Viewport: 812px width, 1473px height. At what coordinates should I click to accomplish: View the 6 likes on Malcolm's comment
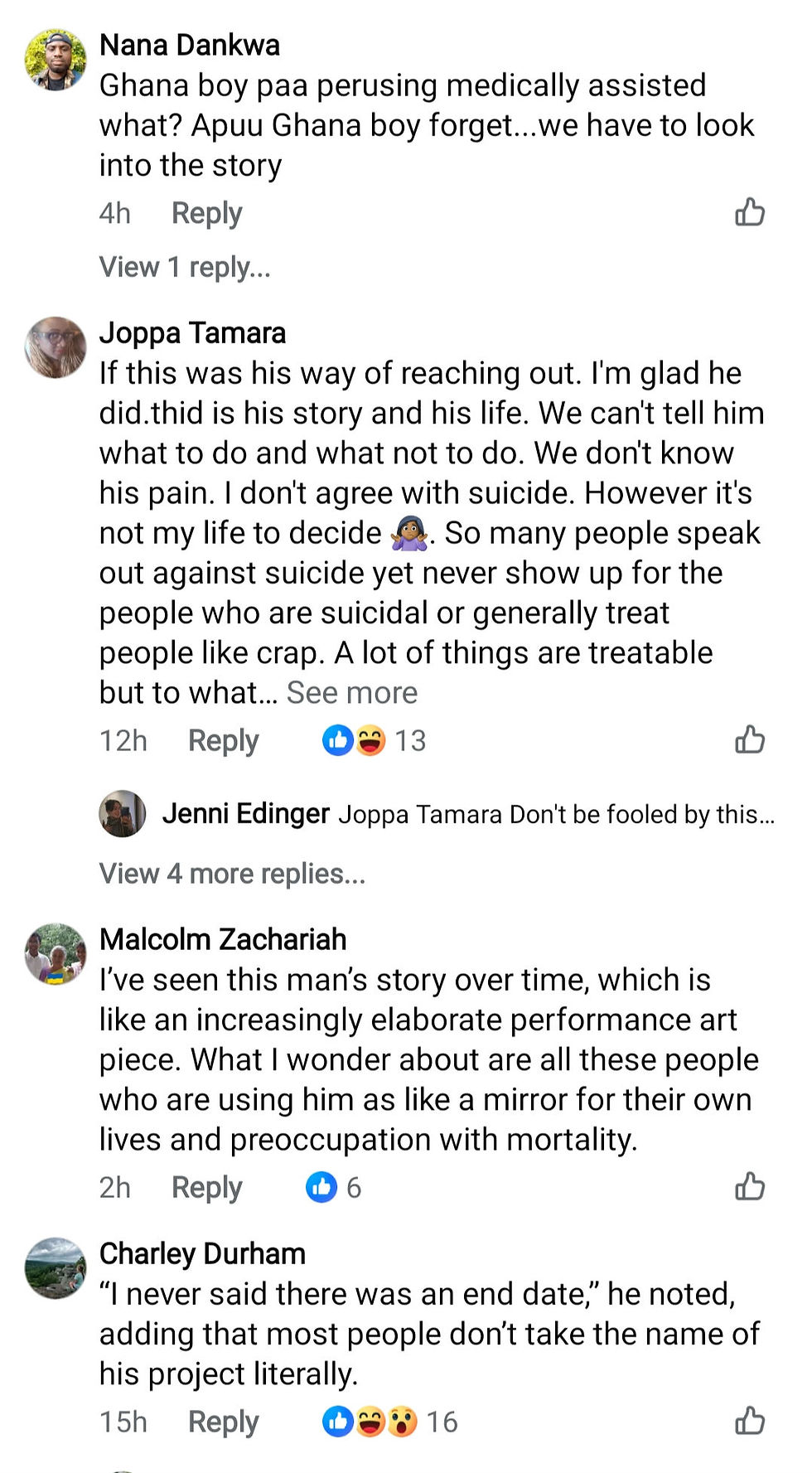pyautogui.click(x=333, y=1187)
